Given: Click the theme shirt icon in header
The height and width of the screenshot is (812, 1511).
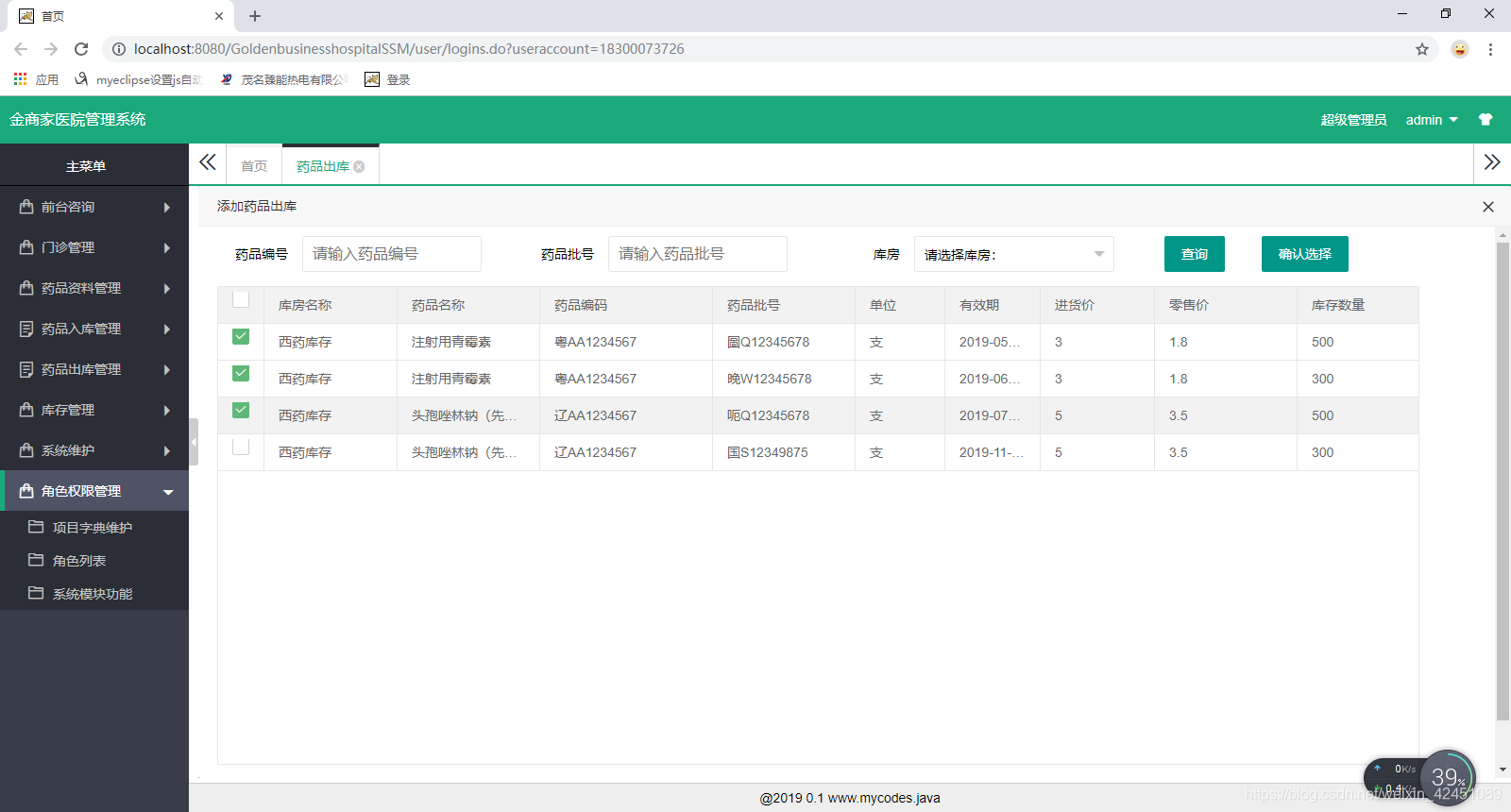Looking at the screenshot, I should point(1486,119).
